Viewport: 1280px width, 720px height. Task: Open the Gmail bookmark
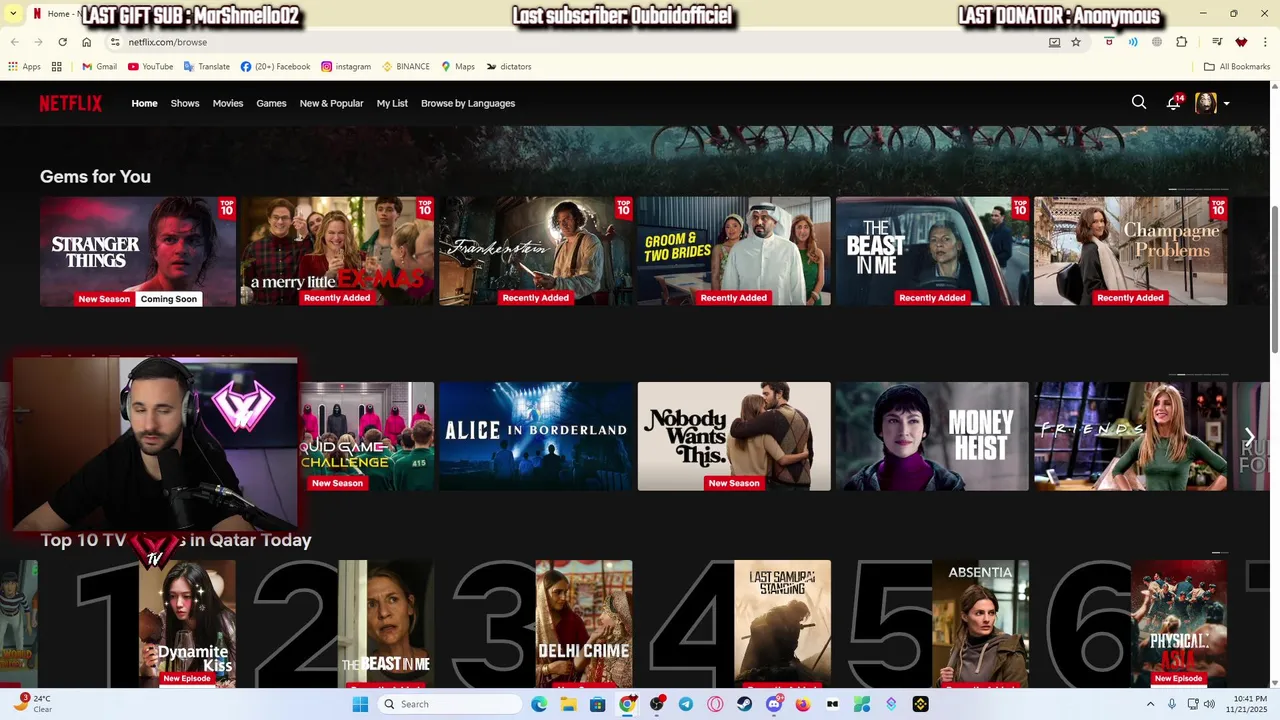click(x=99, y=66)
